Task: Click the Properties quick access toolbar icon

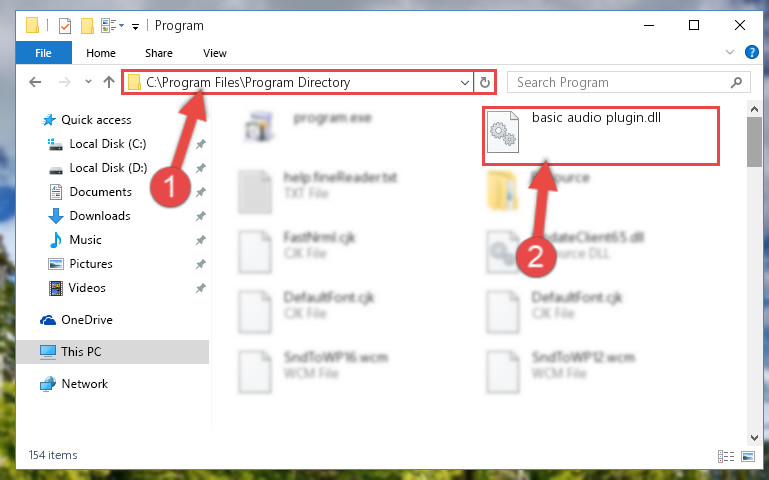Action: 65,25
